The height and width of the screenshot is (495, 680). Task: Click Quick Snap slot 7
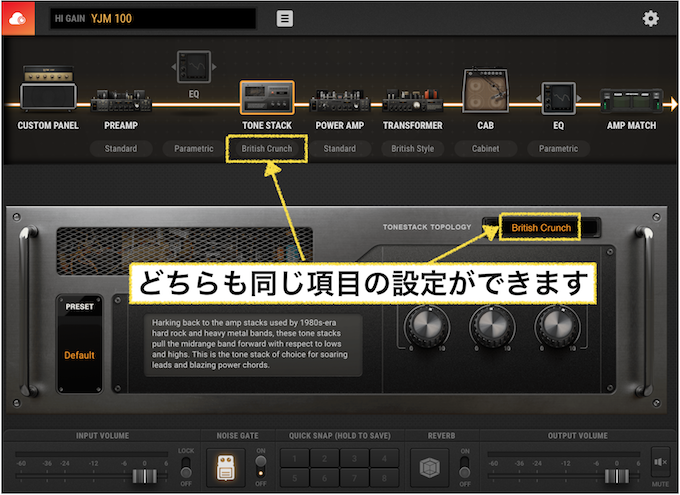pos(354,478)
